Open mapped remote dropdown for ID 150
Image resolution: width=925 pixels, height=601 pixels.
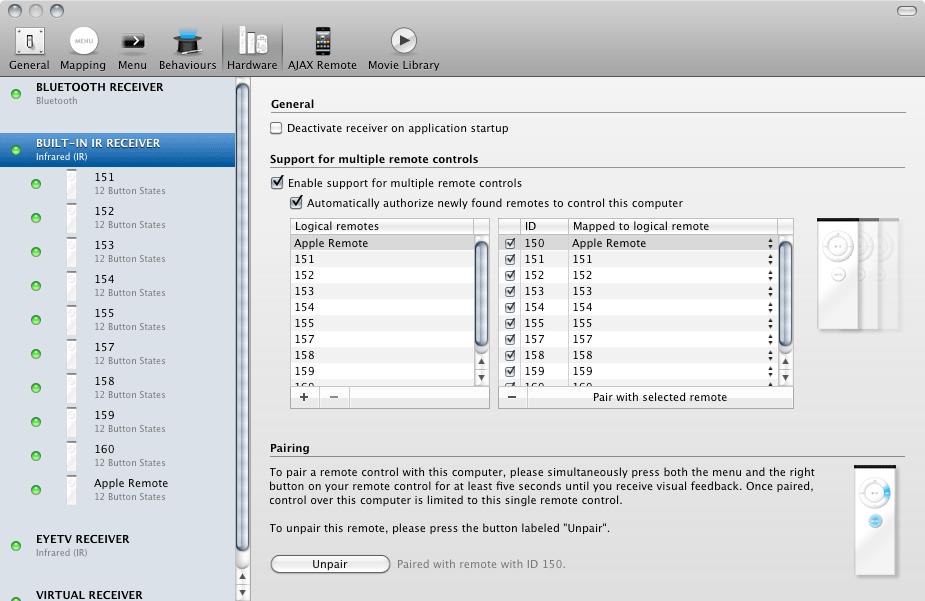[769, 244]
